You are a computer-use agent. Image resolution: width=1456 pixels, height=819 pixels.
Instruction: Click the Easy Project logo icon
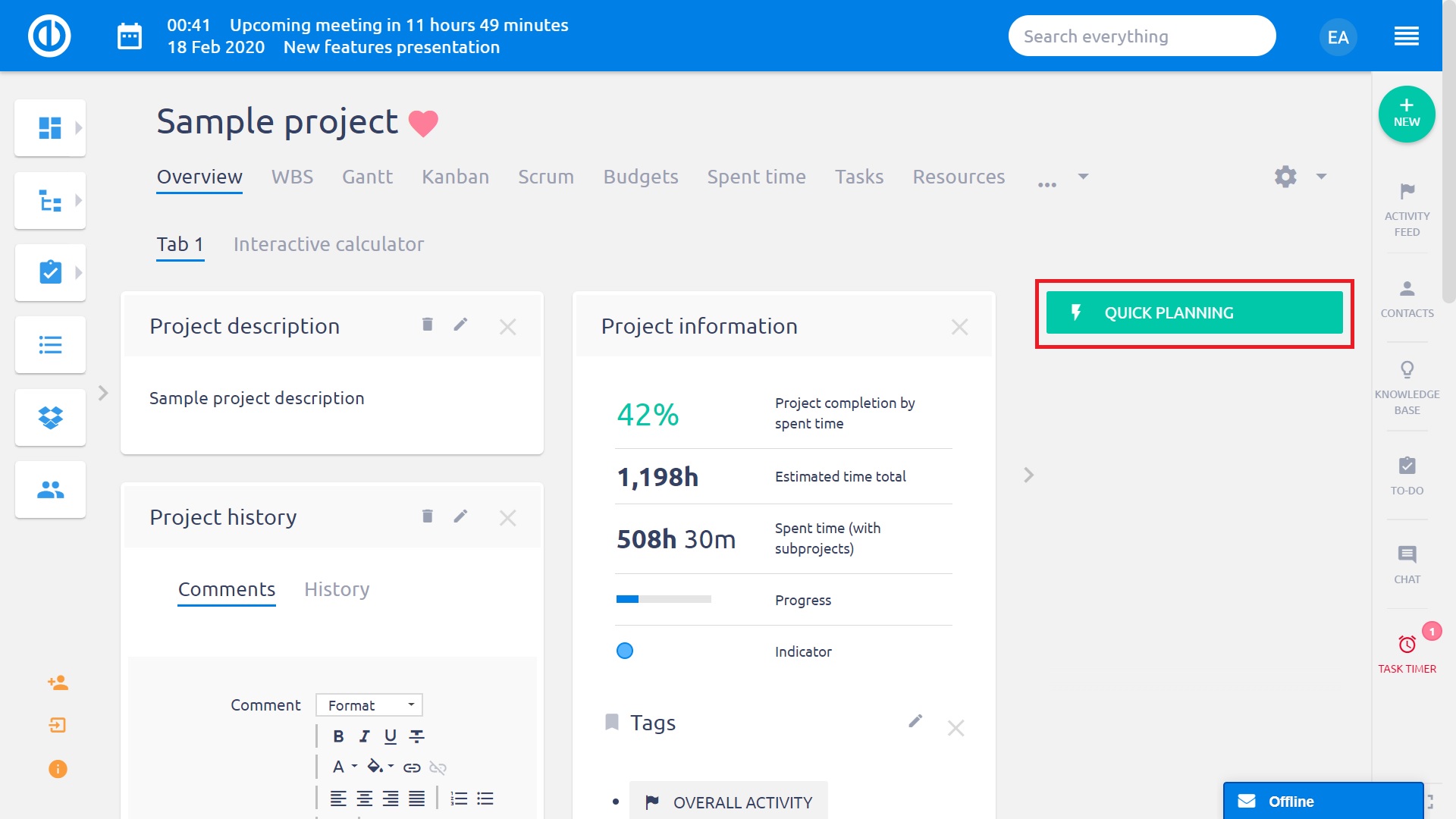pyautogui.click(x=49, y=36)
